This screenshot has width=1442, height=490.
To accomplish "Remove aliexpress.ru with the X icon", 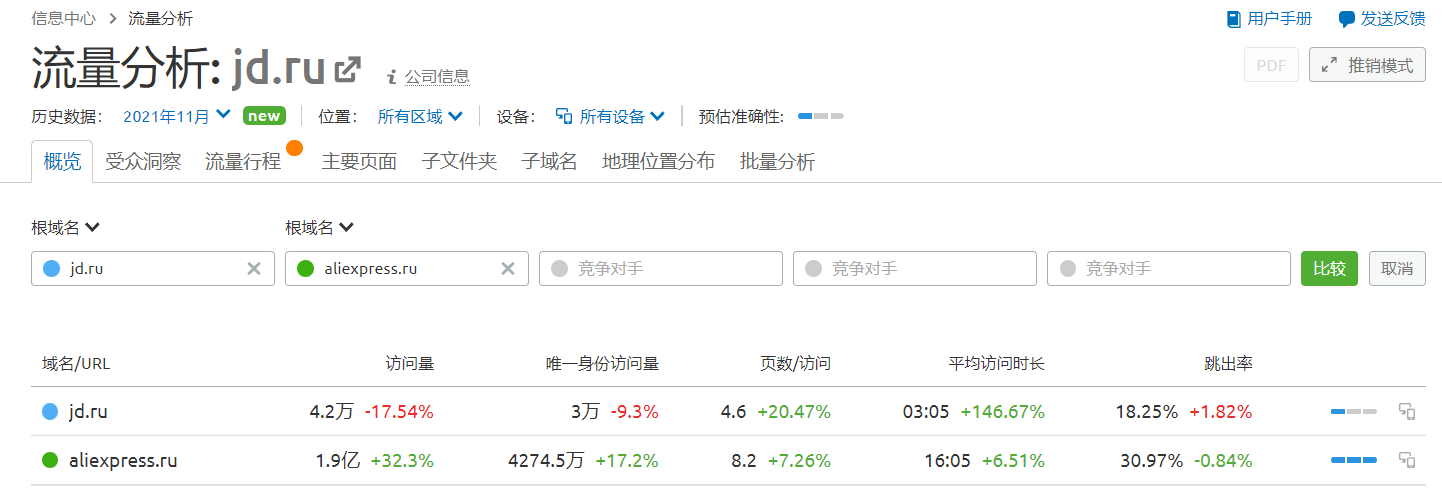I will (508, 268).
